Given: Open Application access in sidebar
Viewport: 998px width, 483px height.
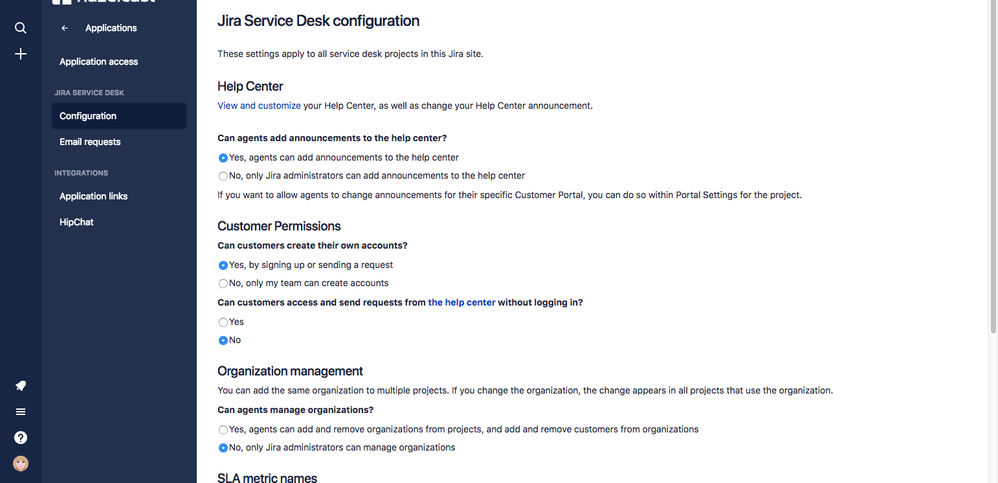Looking at the screenshot, I should [x=99, y=62].
